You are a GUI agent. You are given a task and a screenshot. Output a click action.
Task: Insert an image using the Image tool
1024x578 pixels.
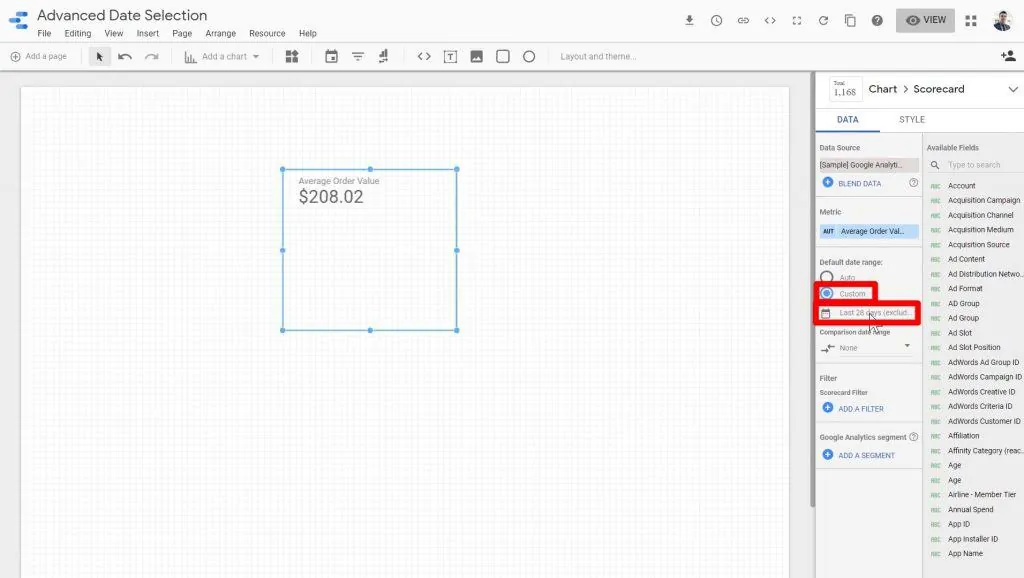pos(478,56)
